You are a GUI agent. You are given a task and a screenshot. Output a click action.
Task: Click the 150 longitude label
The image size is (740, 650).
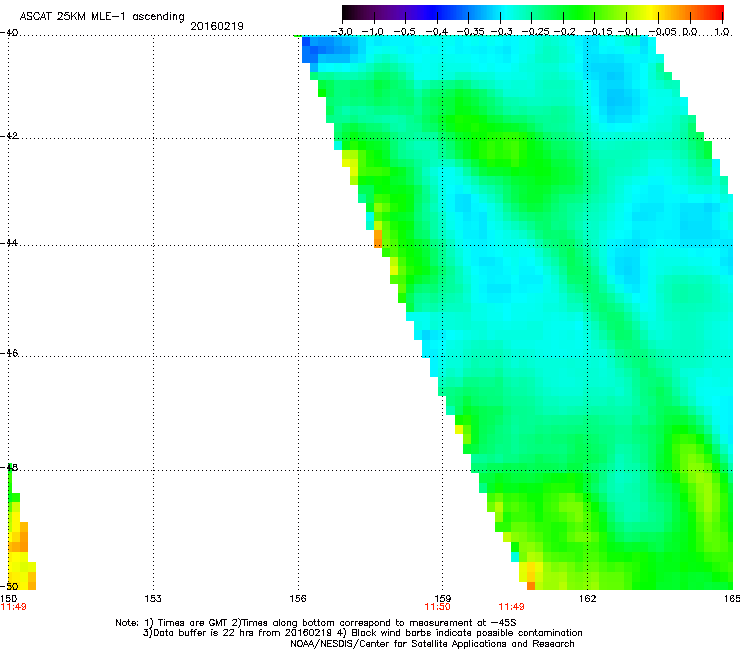pos(8,599)
